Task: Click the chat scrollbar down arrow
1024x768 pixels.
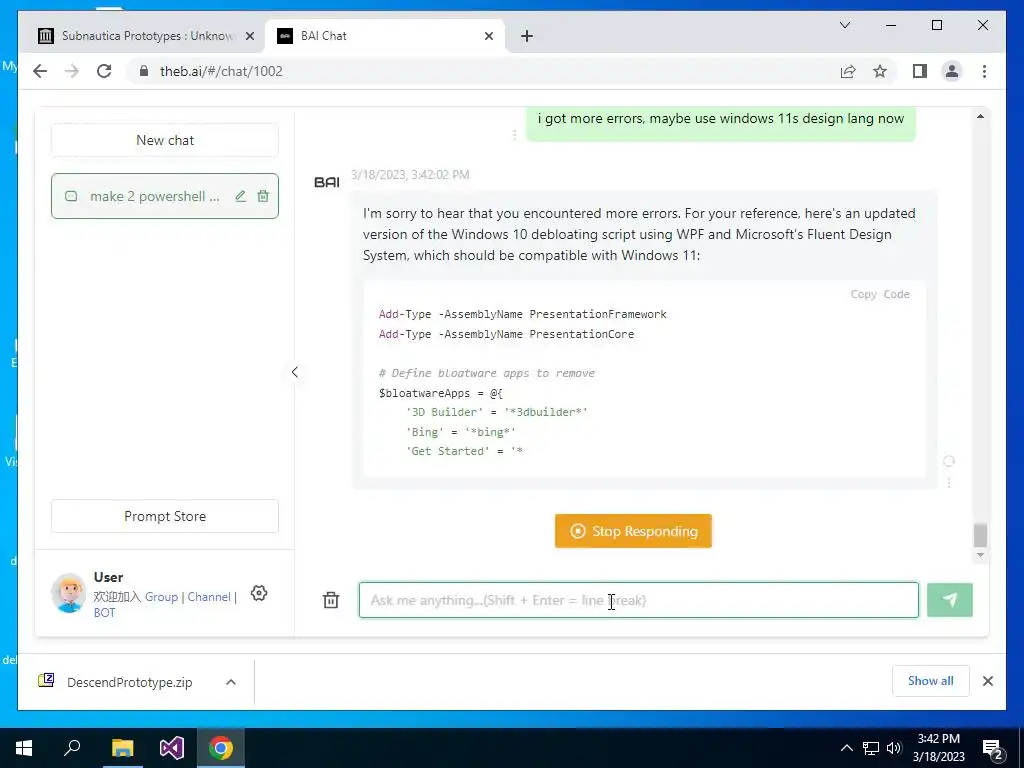Action: 980,555
